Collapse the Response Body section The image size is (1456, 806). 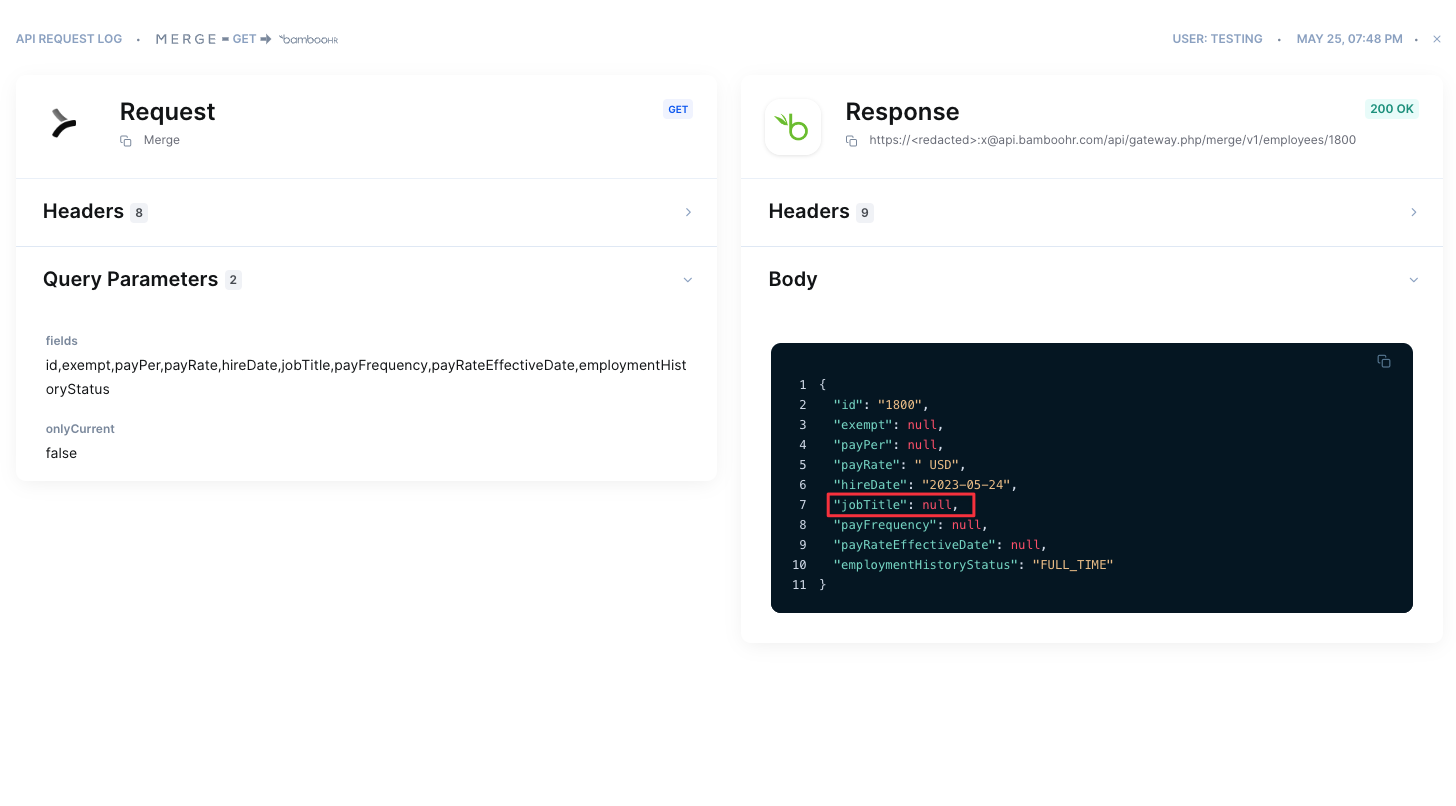click(x=1413, y=280)
